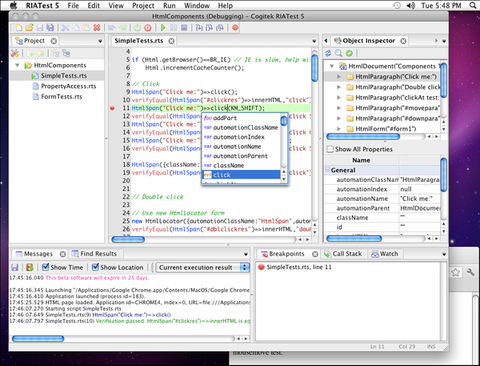Open the Current execution result dropdown
This screenshot has height=366, width=480.
point(203,267)
